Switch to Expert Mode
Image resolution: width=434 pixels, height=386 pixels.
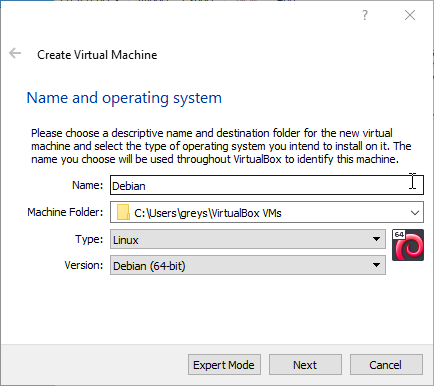click(x=224, y=365)
